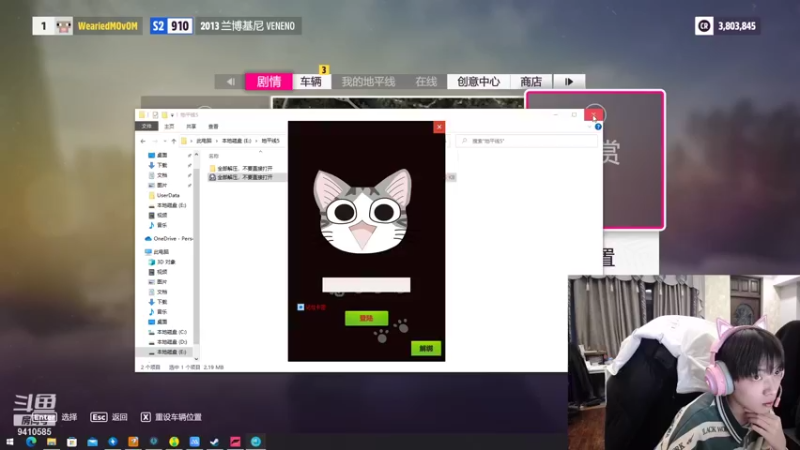Toggle the remember-key checkbox in login dialog
The image size is (800, 450).
[x=301, y=307]
